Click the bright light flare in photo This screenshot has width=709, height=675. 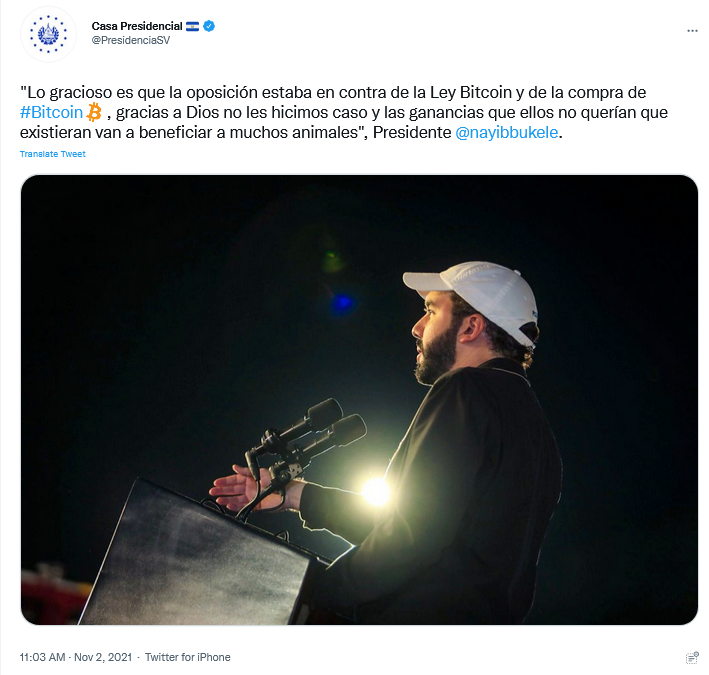click(376, 491)
